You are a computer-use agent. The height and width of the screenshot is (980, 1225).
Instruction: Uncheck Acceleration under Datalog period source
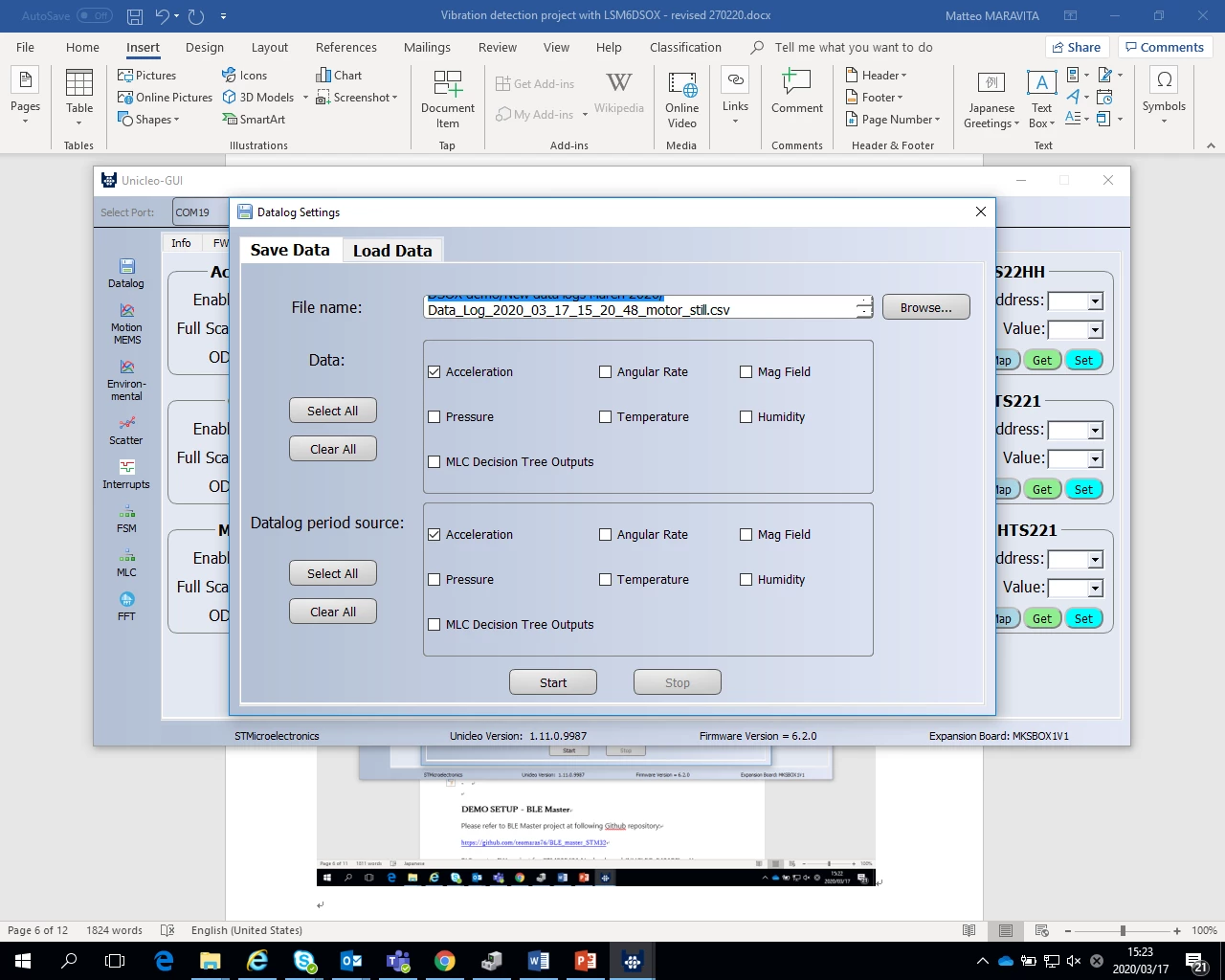point(434,534)
